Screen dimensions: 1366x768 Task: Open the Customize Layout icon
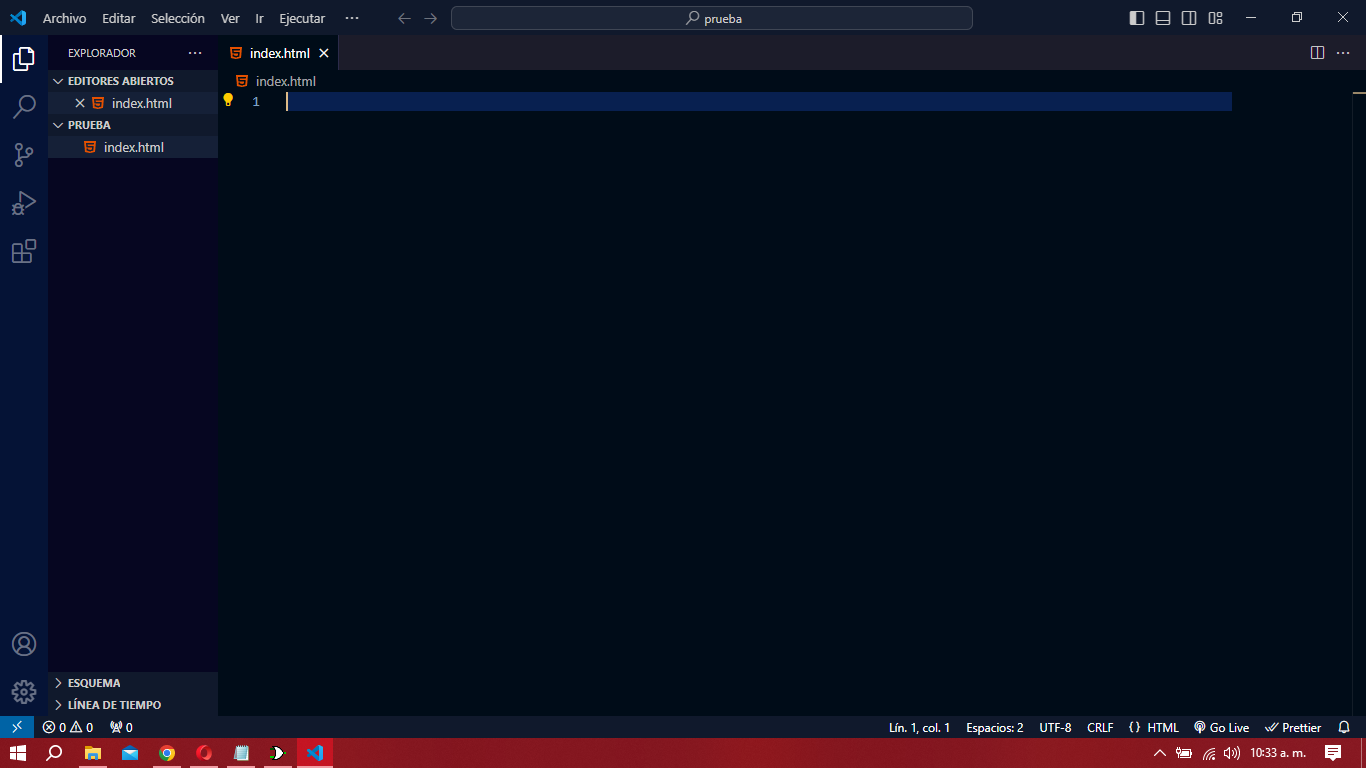point(1216,18)
